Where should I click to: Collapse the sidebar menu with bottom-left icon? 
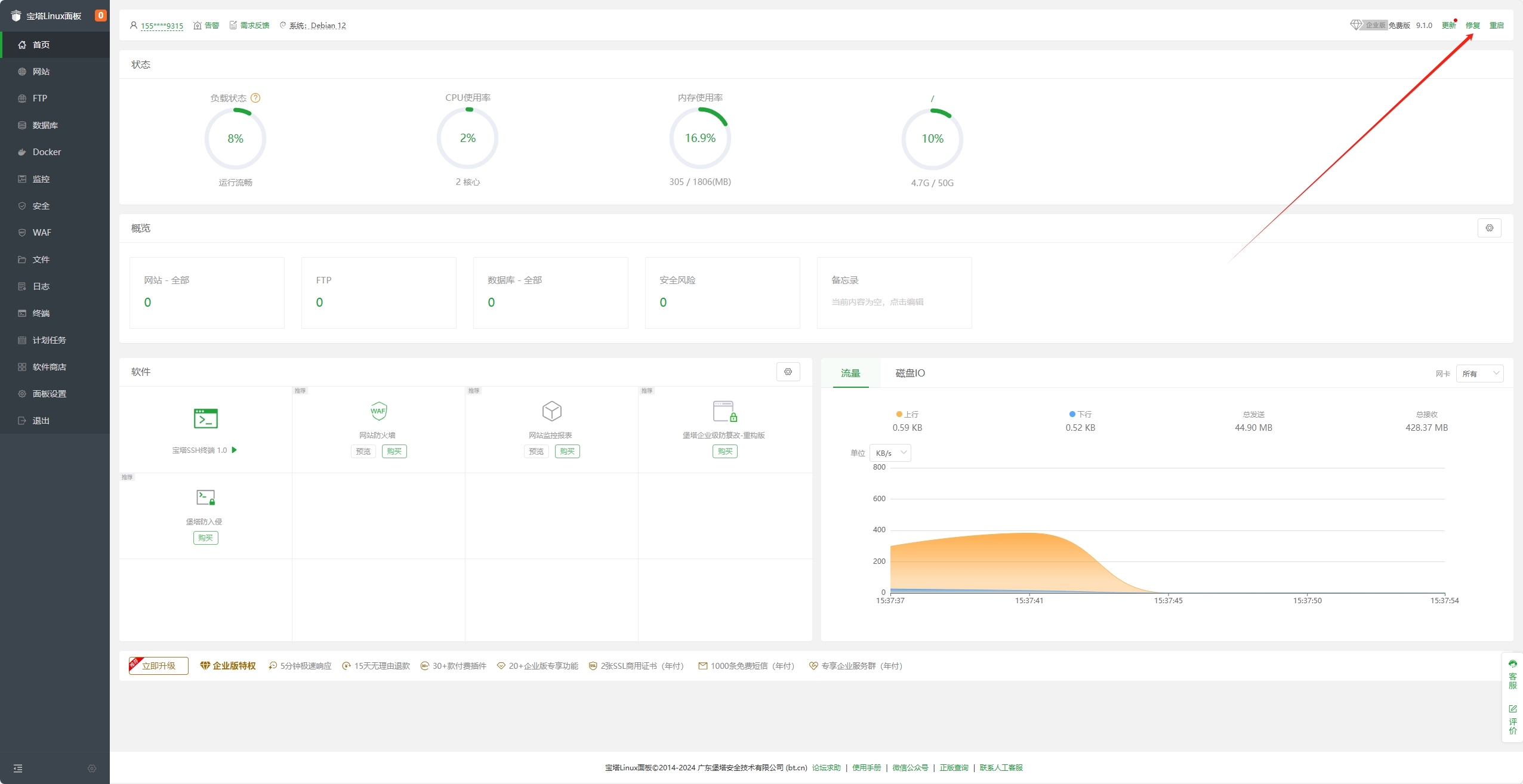tap(18, 768)
